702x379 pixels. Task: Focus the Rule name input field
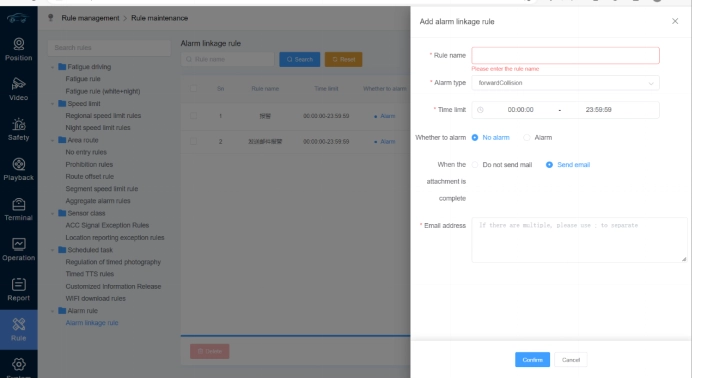pyautogui.click(x=565, y=55)
